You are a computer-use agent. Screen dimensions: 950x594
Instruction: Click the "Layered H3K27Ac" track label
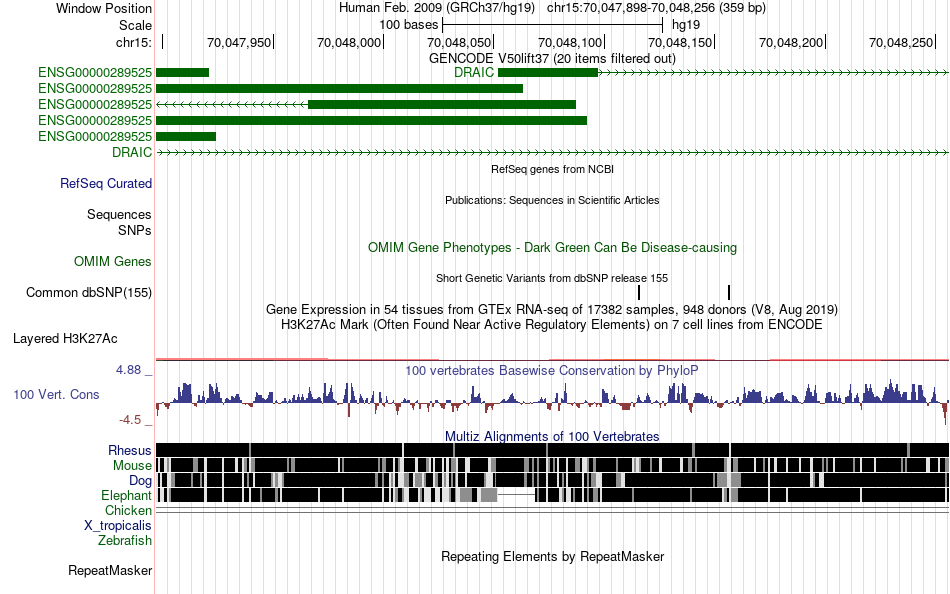(x=65, y=338)
